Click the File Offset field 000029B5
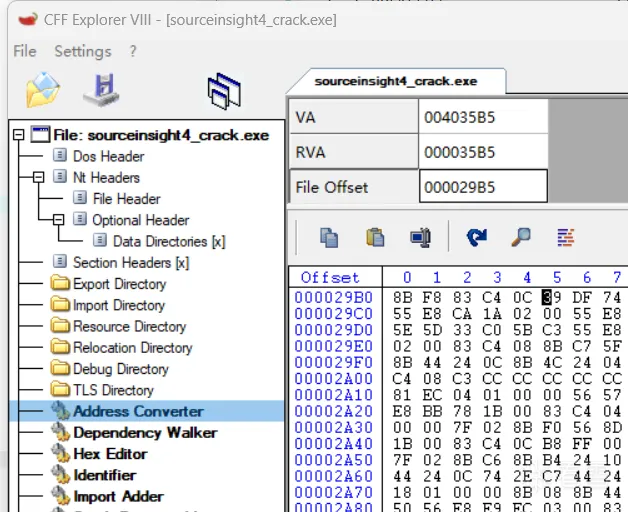The image size is (628, 512). click(483, 187)
